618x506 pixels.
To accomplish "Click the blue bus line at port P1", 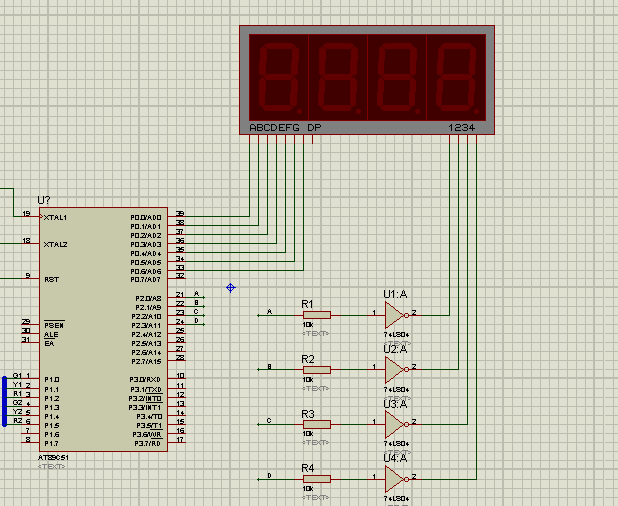I will (4, 402).
